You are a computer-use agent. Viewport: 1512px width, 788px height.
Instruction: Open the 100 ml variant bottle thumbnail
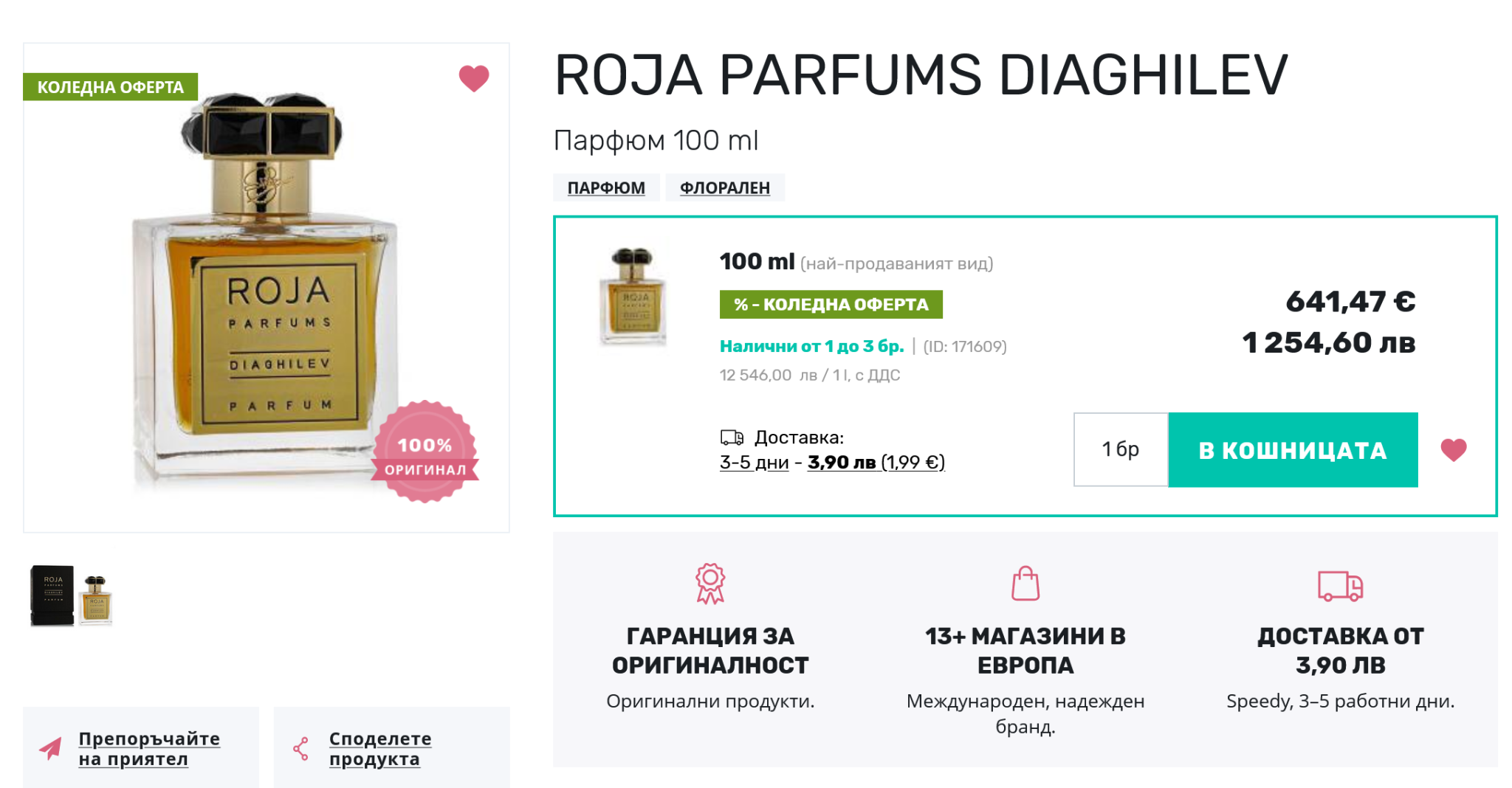pos(633,297)
